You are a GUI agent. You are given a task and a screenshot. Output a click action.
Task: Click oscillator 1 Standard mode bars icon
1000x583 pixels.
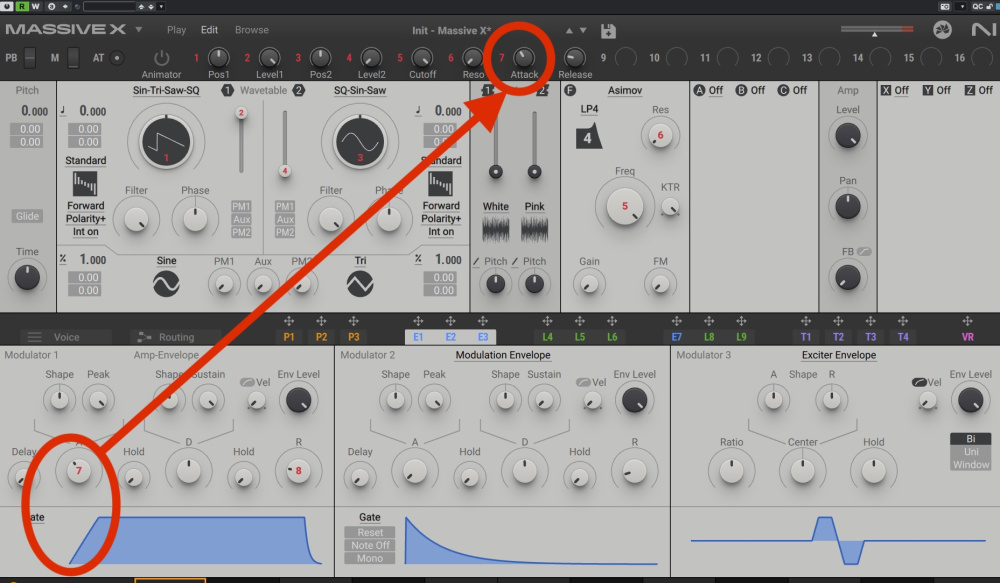[85, 184]
